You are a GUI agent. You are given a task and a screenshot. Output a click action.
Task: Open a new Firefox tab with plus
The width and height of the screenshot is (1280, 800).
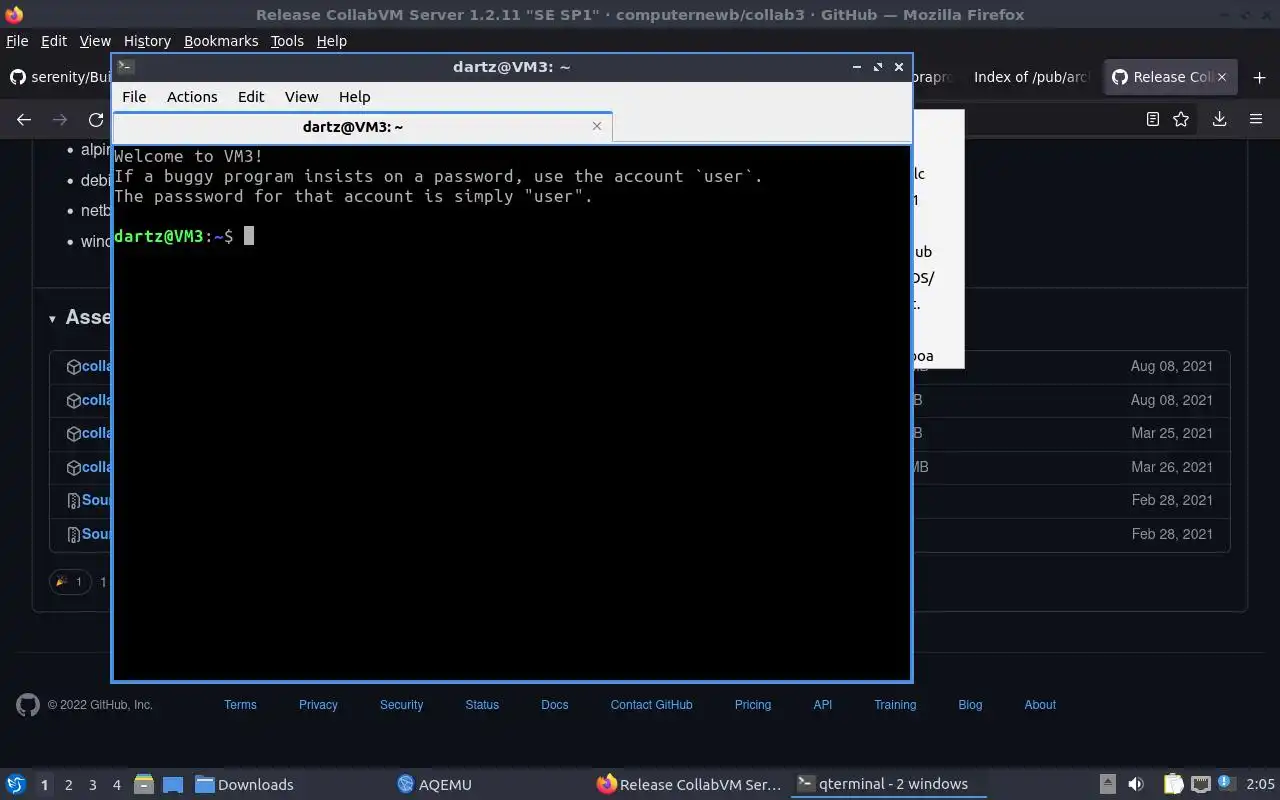click(1258, 77)
